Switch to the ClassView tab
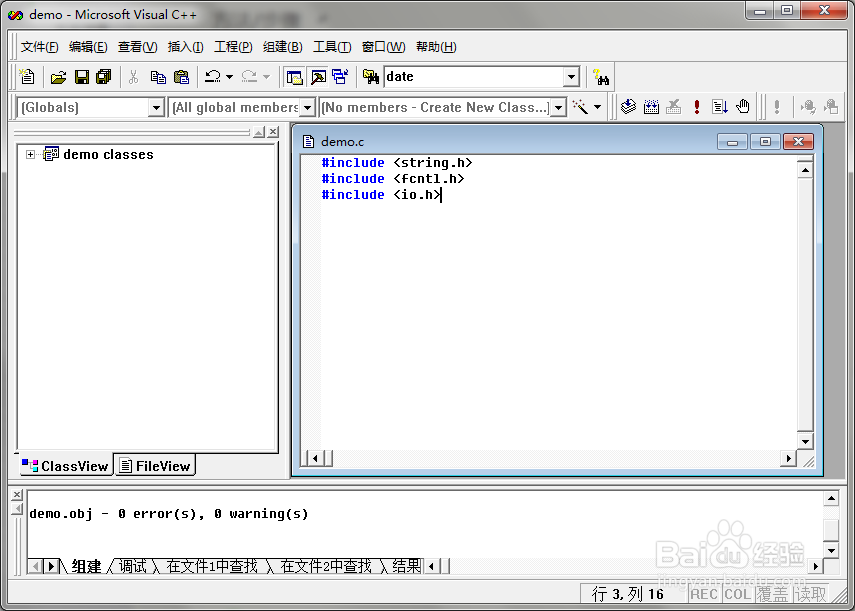 pos(65,466)
